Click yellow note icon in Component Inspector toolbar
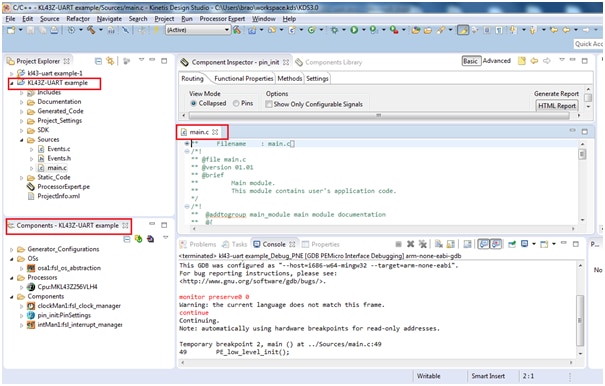 [x=522, y=61]
